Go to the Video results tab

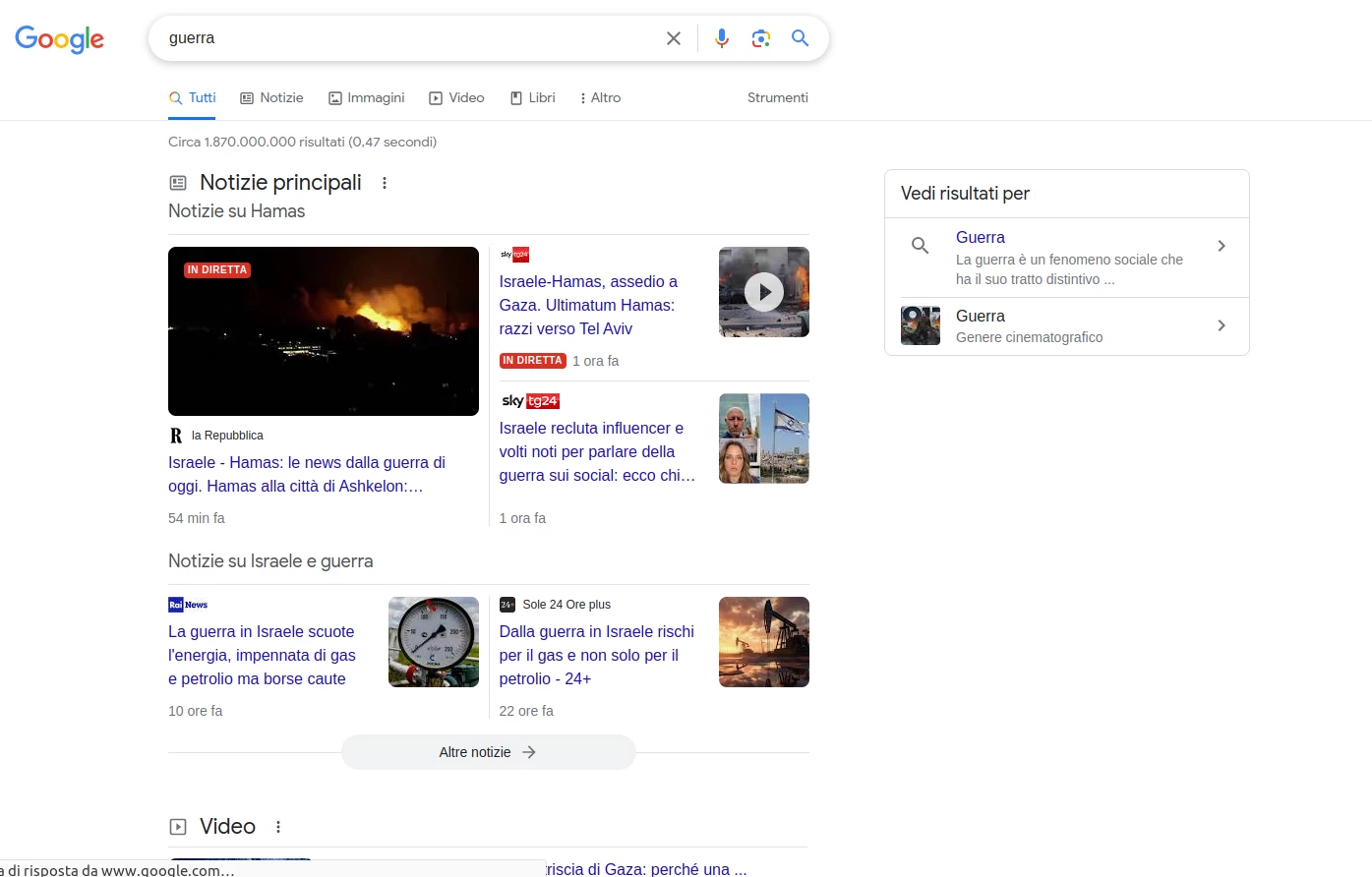coord(456,97)
